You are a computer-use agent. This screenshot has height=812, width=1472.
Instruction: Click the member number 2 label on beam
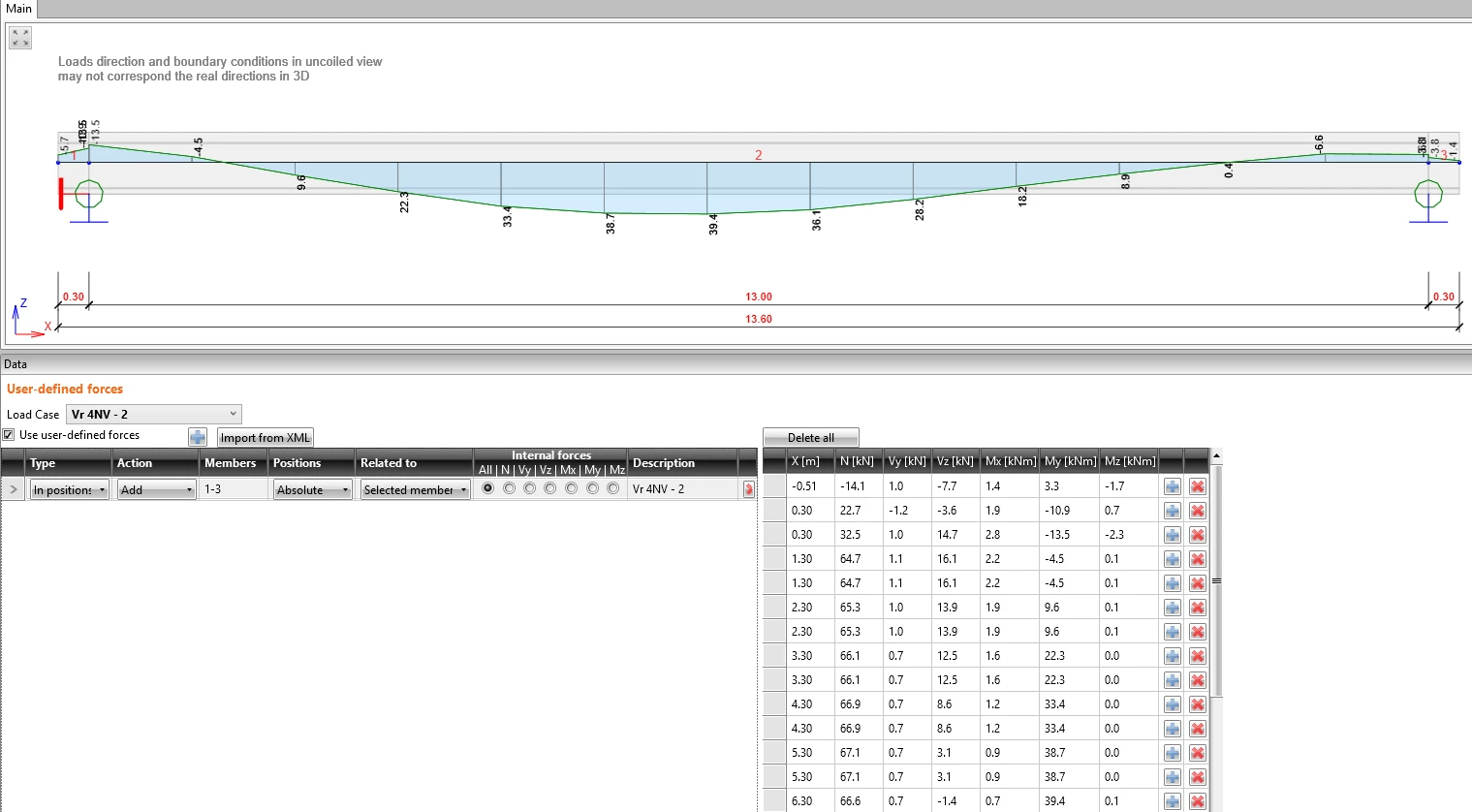pos(759,155)
